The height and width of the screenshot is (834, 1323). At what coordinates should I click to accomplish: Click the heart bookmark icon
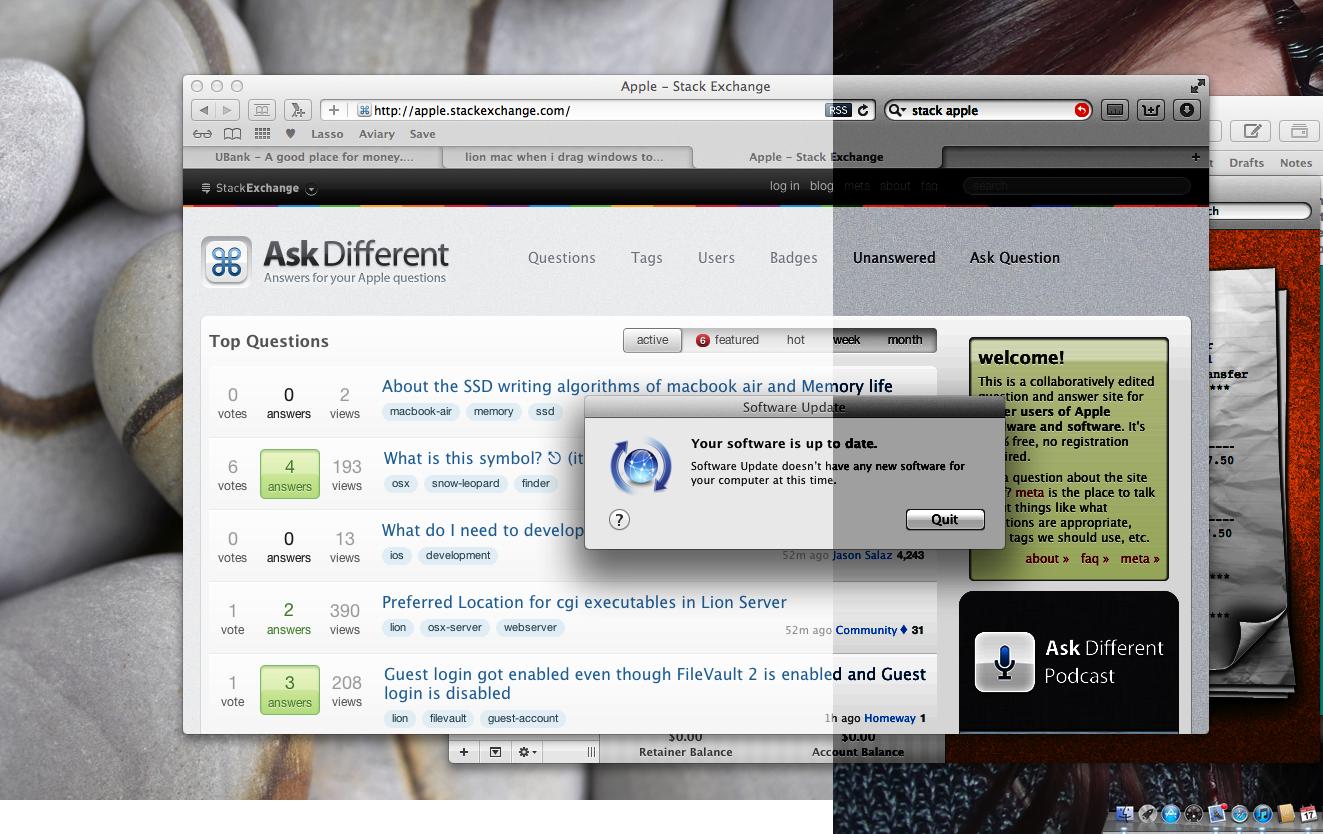click(x=290, y=134)
